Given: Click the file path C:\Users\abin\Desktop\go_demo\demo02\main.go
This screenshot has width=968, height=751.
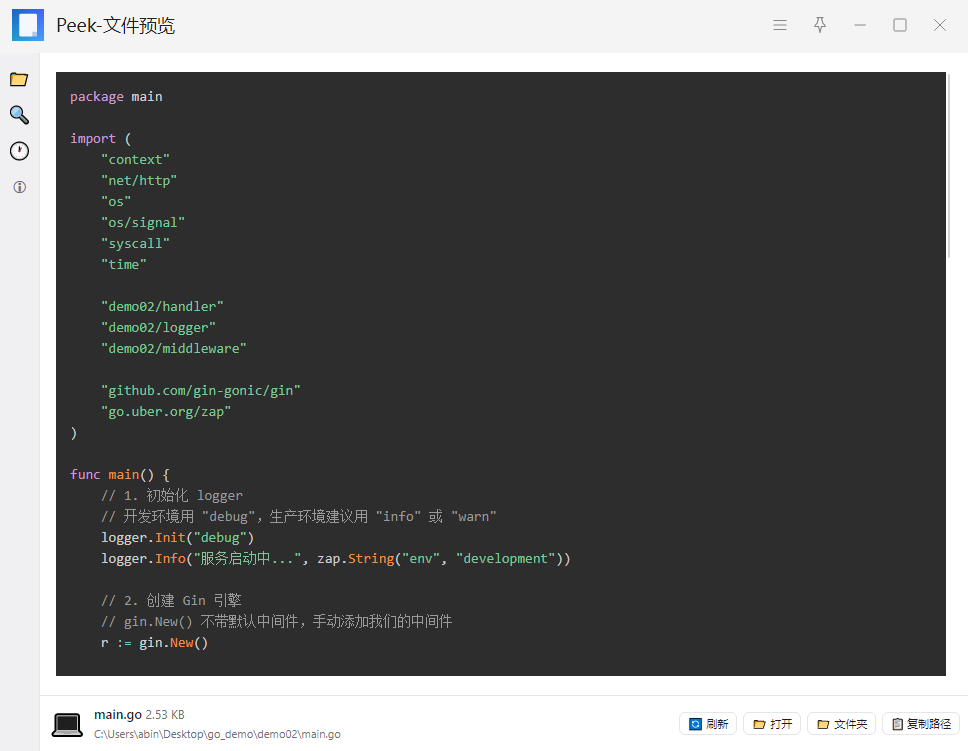Looking at the screenshot, I should (x=217, y=734).
